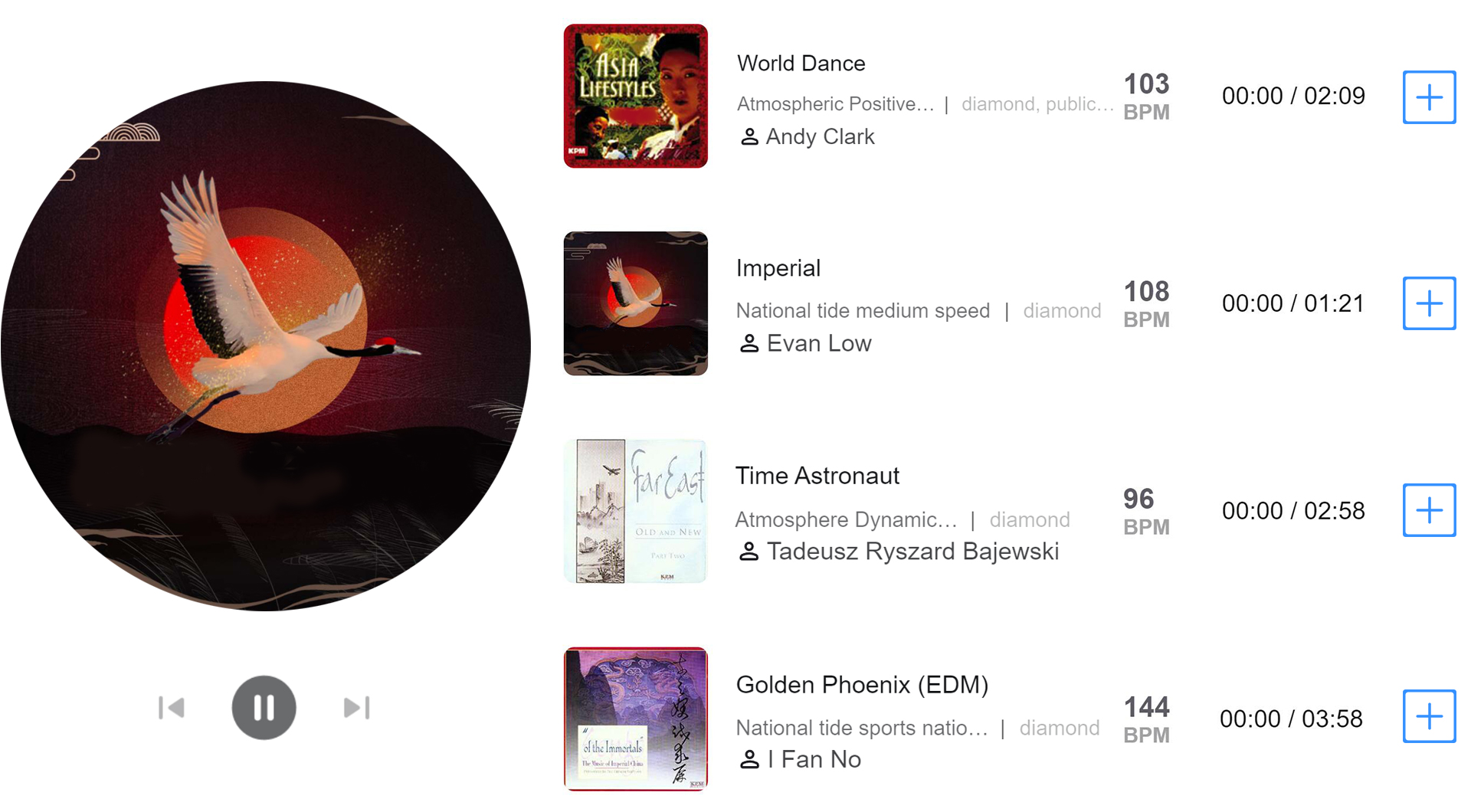Add Time Astronaut with plus icon
The width and height of the screenshot is (1471, 812).
(x=1429, y=510)
